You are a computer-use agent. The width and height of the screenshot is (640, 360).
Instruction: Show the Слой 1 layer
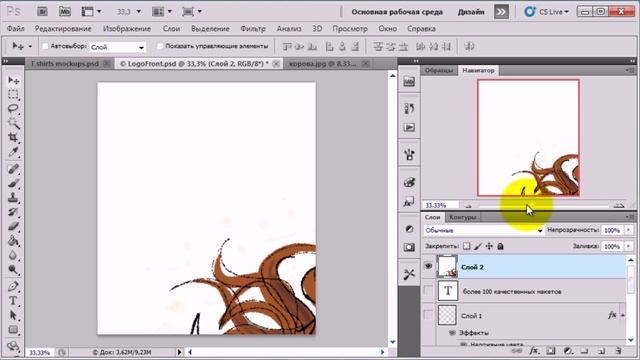click(428, 315)
